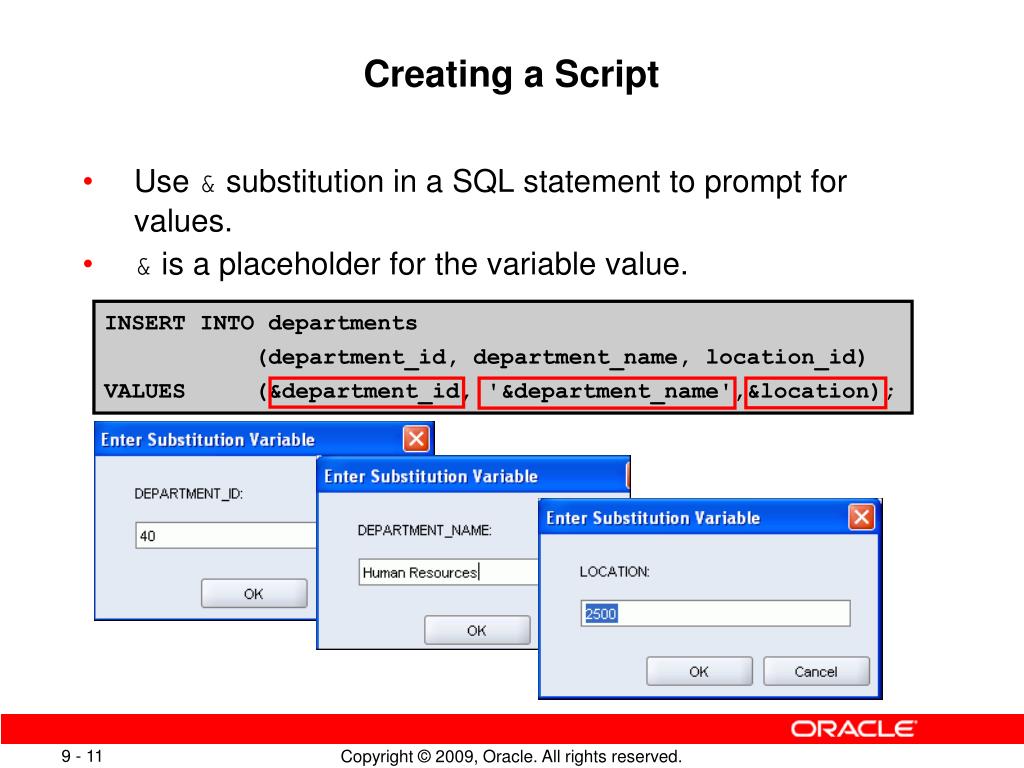This screenshot has width=1024, height=768.
Task: Click the '&department_name' placeholder in the code
Action: click(x=607, y=392)
